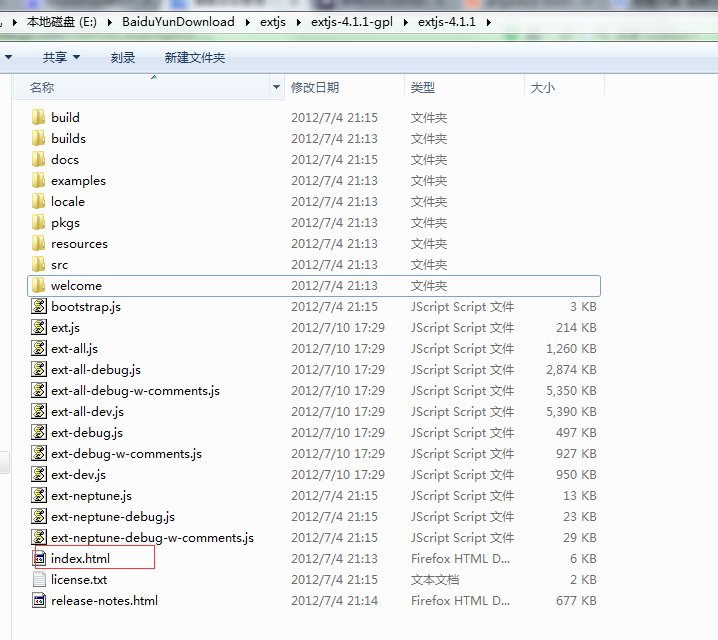This screenshot has height=640, width=718.
Task: Click the 2012/7/4 21:14 date cell
Action: point(334,601)
